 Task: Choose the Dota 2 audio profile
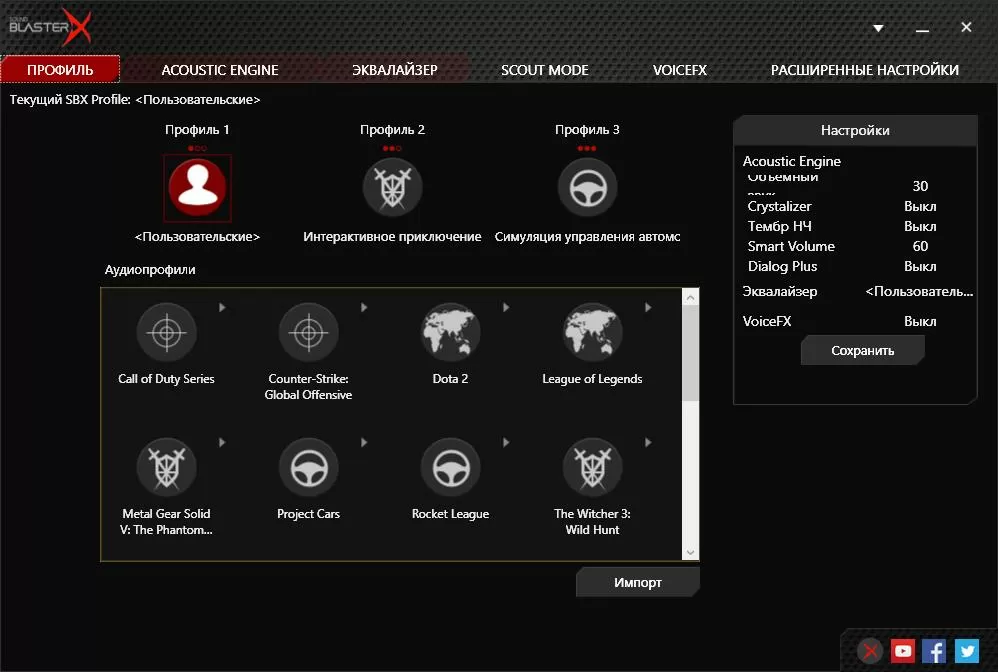450,332
